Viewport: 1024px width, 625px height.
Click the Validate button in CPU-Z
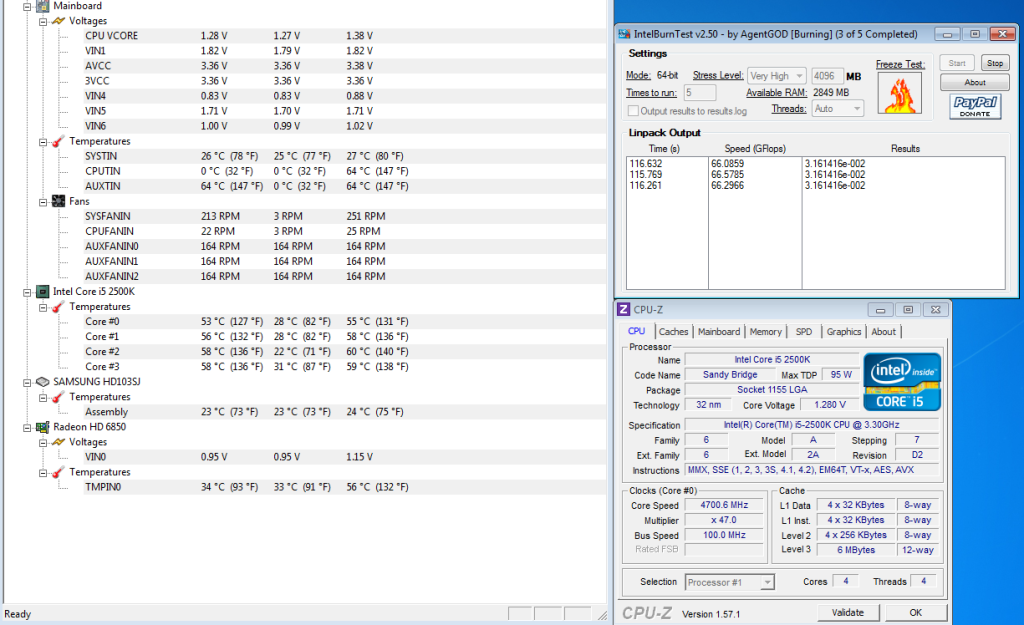[x=847, y=612]
